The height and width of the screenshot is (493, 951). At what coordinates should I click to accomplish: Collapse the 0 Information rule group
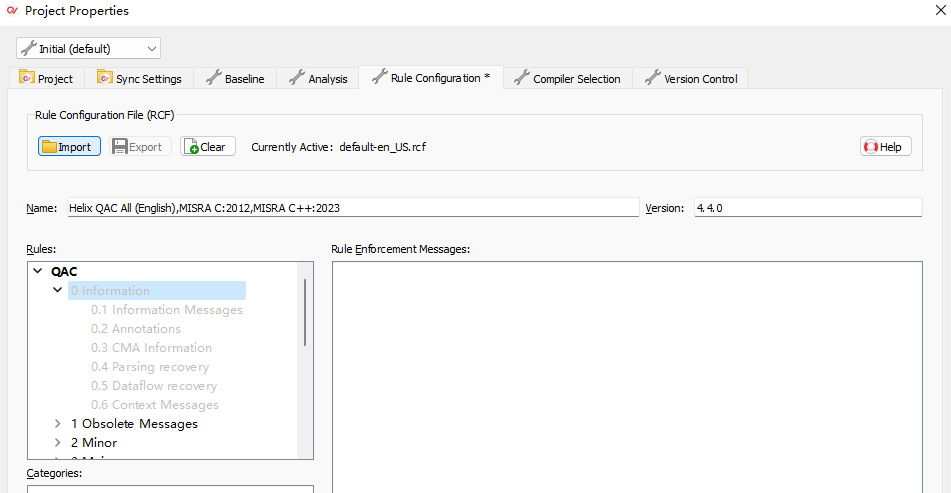pos(58,290)
